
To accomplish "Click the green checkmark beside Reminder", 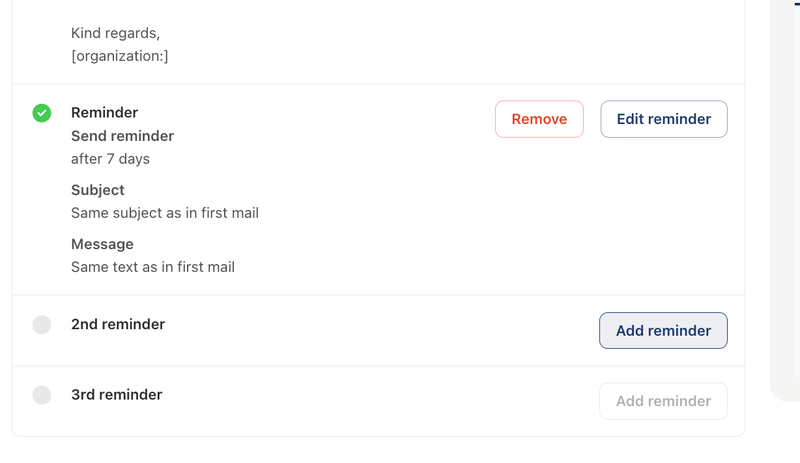I will click(x=42, y=113).
